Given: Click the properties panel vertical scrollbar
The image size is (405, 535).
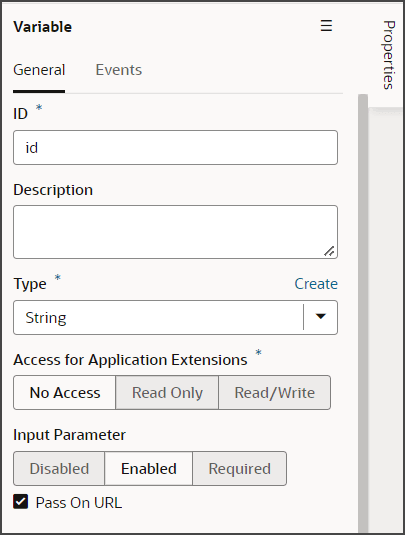Looking at the screenshot, I should [x=363, y=314].
